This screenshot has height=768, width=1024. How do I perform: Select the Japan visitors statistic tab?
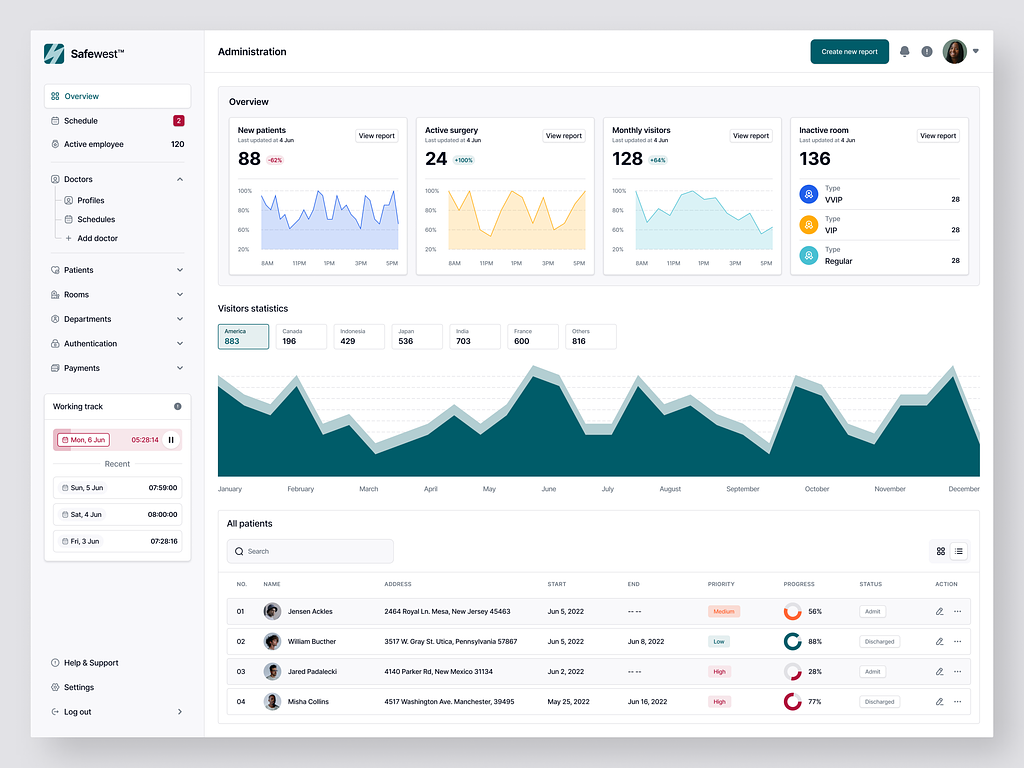click(x=416, y=337)
